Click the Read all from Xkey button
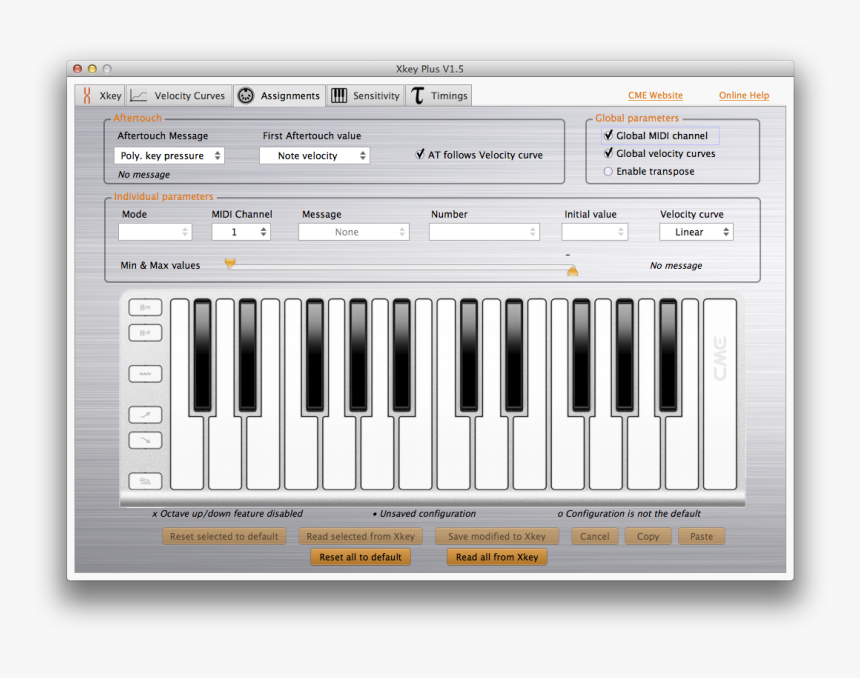 496,557
